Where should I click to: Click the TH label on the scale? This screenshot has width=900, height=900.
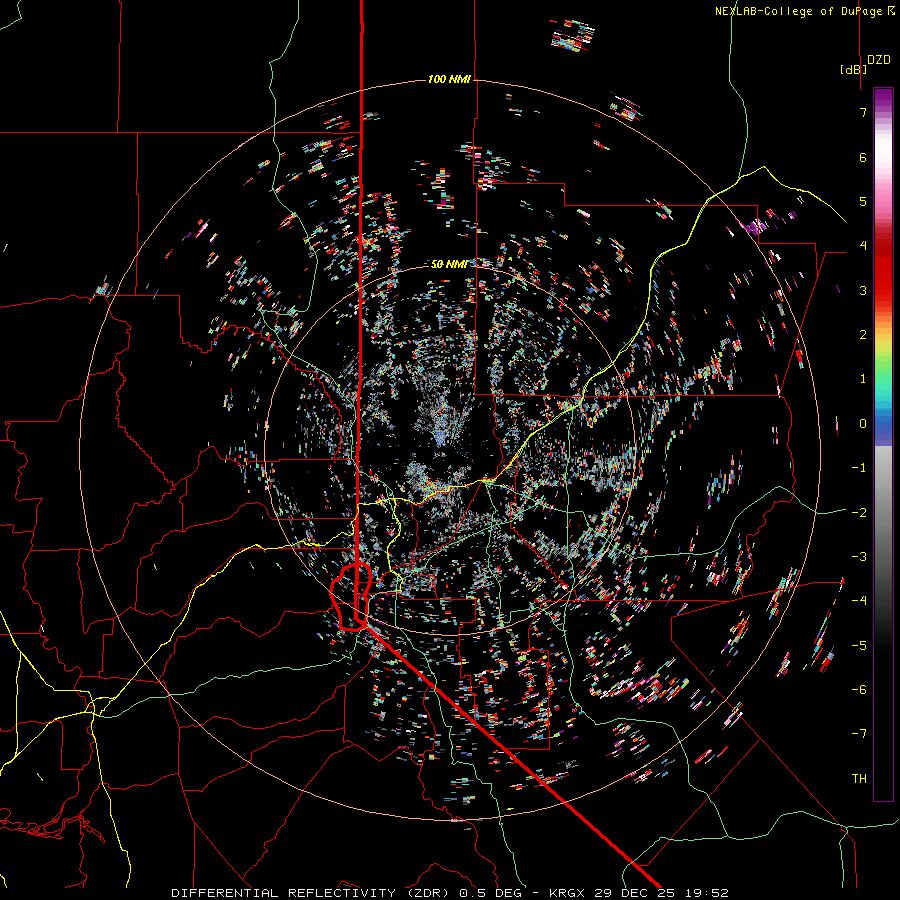(x=859, y=779)
